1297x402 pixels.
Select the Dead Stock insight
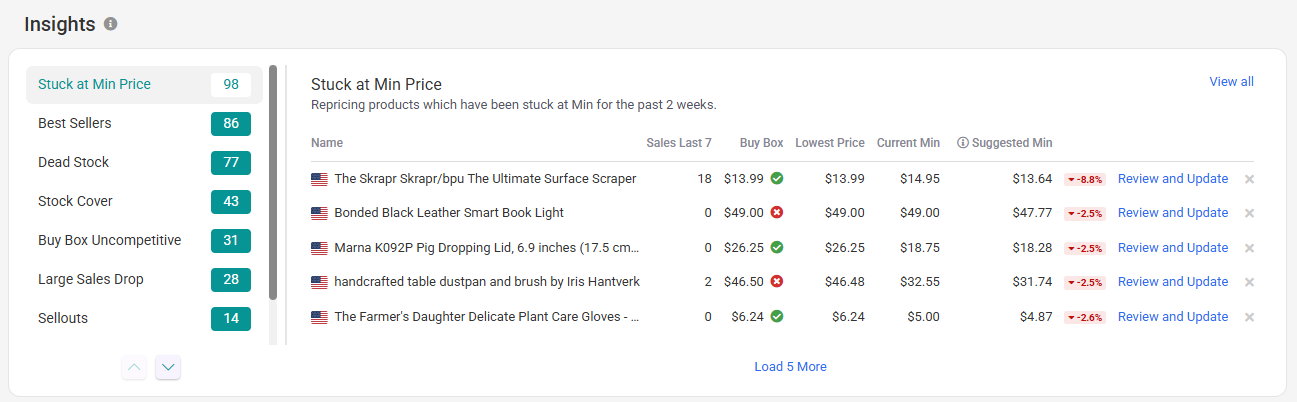coord(144,162)
